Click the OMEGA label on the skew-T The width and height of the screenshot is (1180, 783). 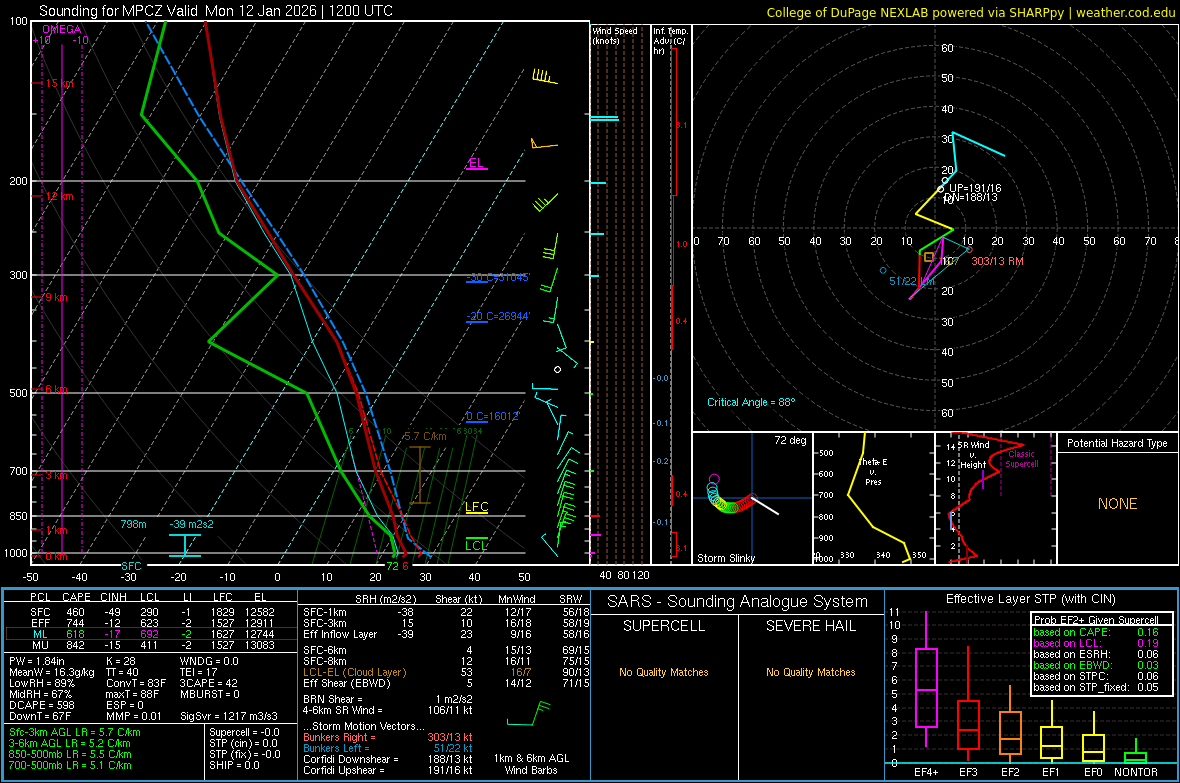click(62, 29)
